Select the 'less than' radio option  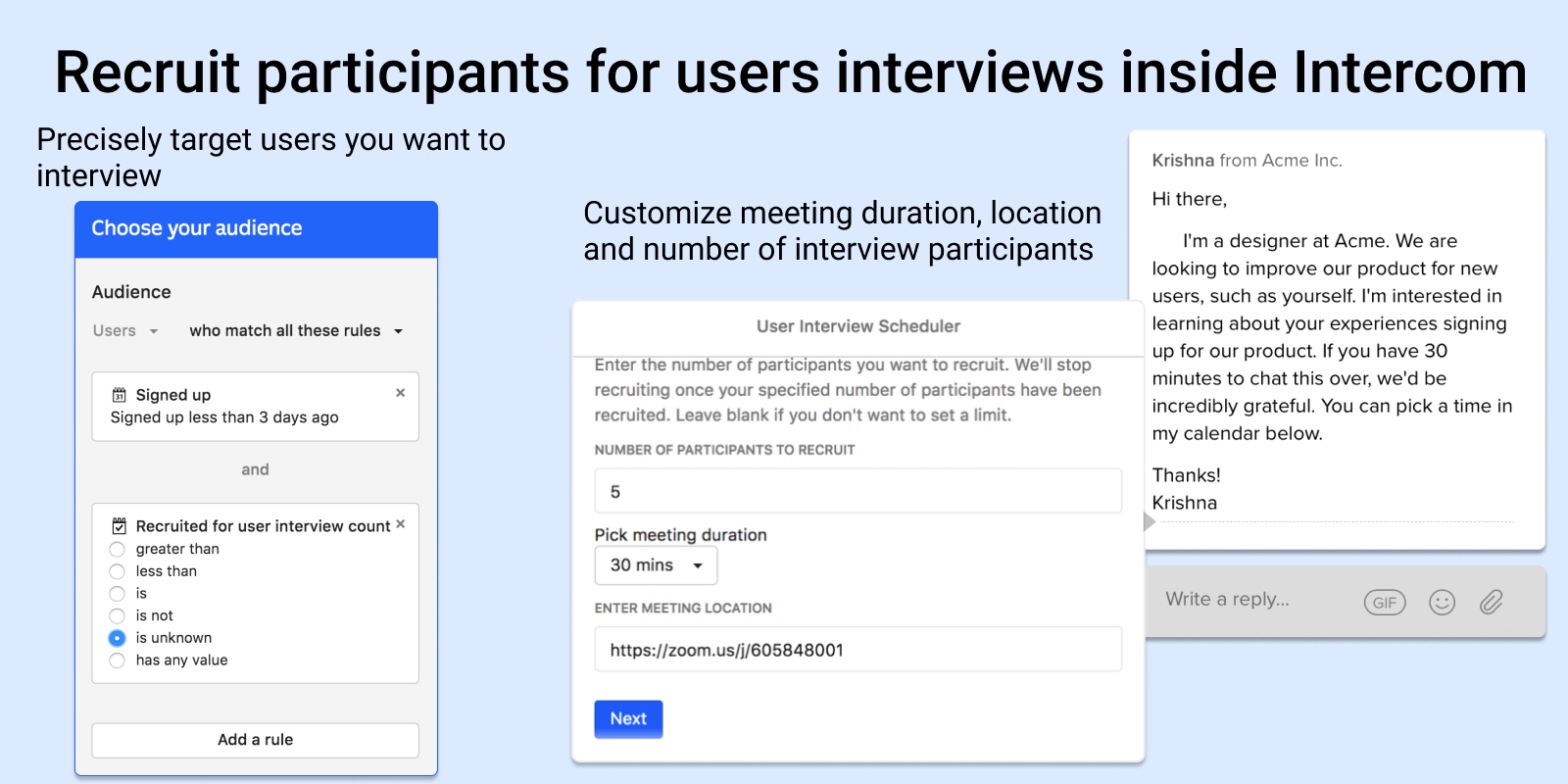coord(117,571)
